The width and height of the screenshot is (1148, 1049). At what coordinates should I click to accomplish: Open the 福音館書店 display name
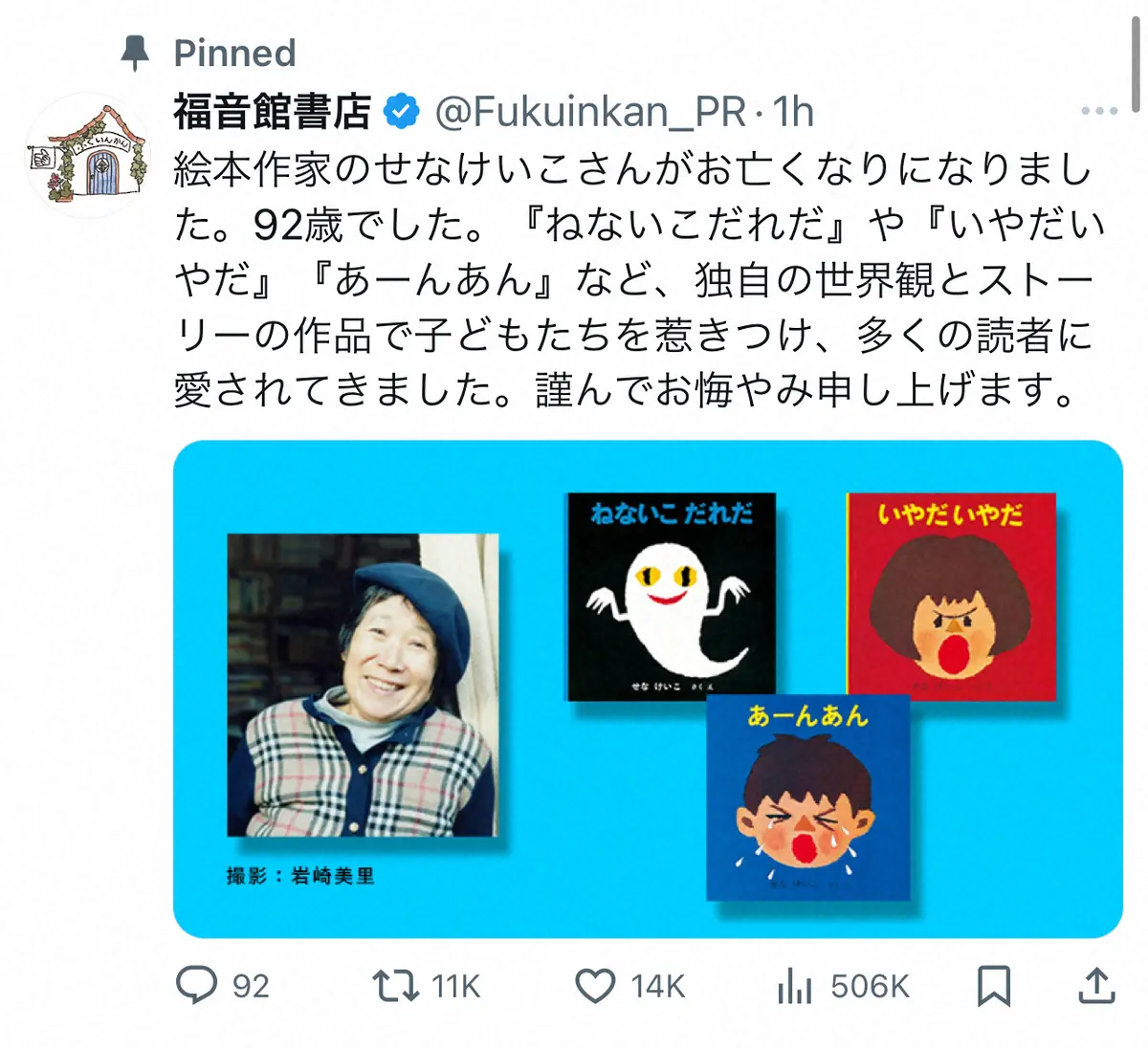[273, 112]
